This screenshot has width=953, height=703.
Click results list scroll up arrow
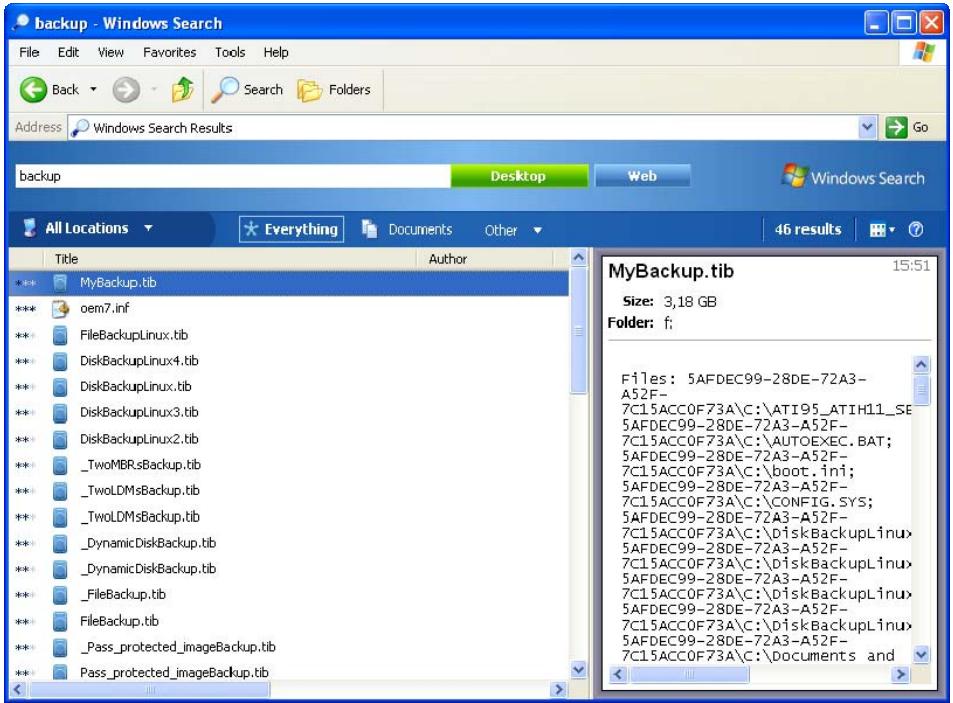click(x=579, y=258)
